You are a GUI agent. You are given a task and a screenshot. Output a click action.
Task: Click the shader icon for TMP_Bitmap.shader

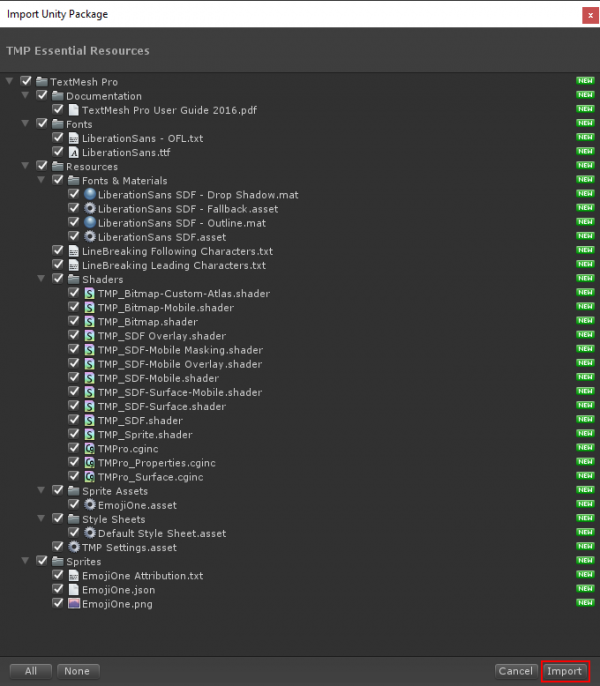89,322
